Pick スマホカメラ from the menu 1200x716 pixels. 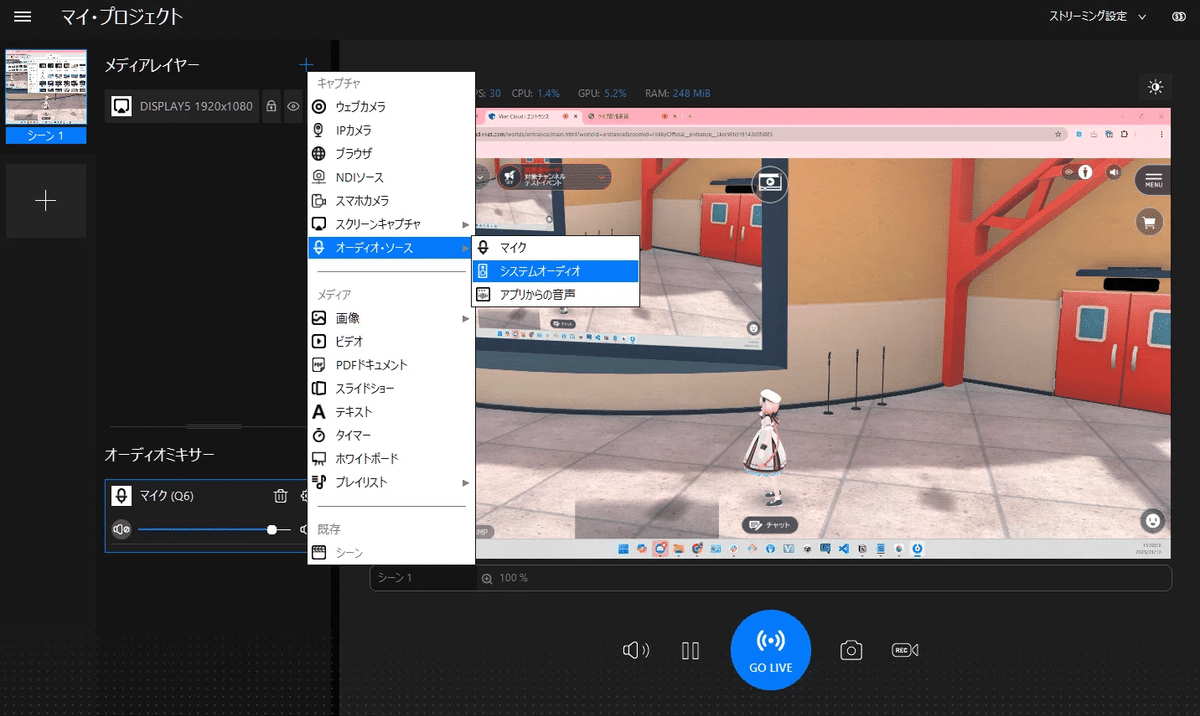point(391,201)
